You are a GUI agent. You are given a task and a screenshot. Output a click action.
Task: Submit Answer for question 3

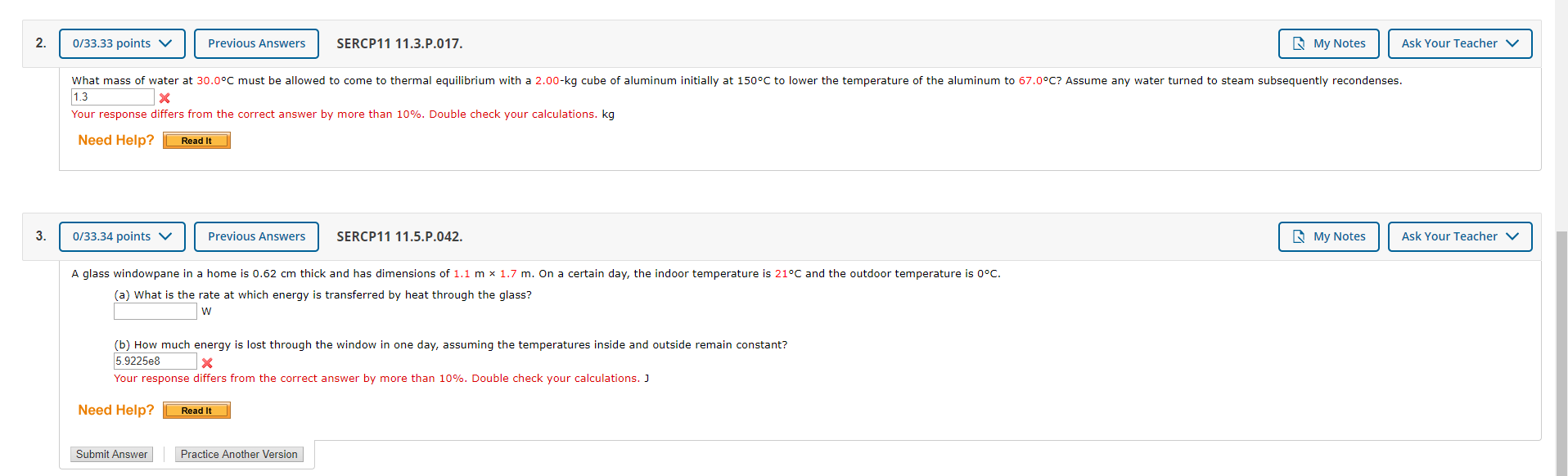click(112, 454)
